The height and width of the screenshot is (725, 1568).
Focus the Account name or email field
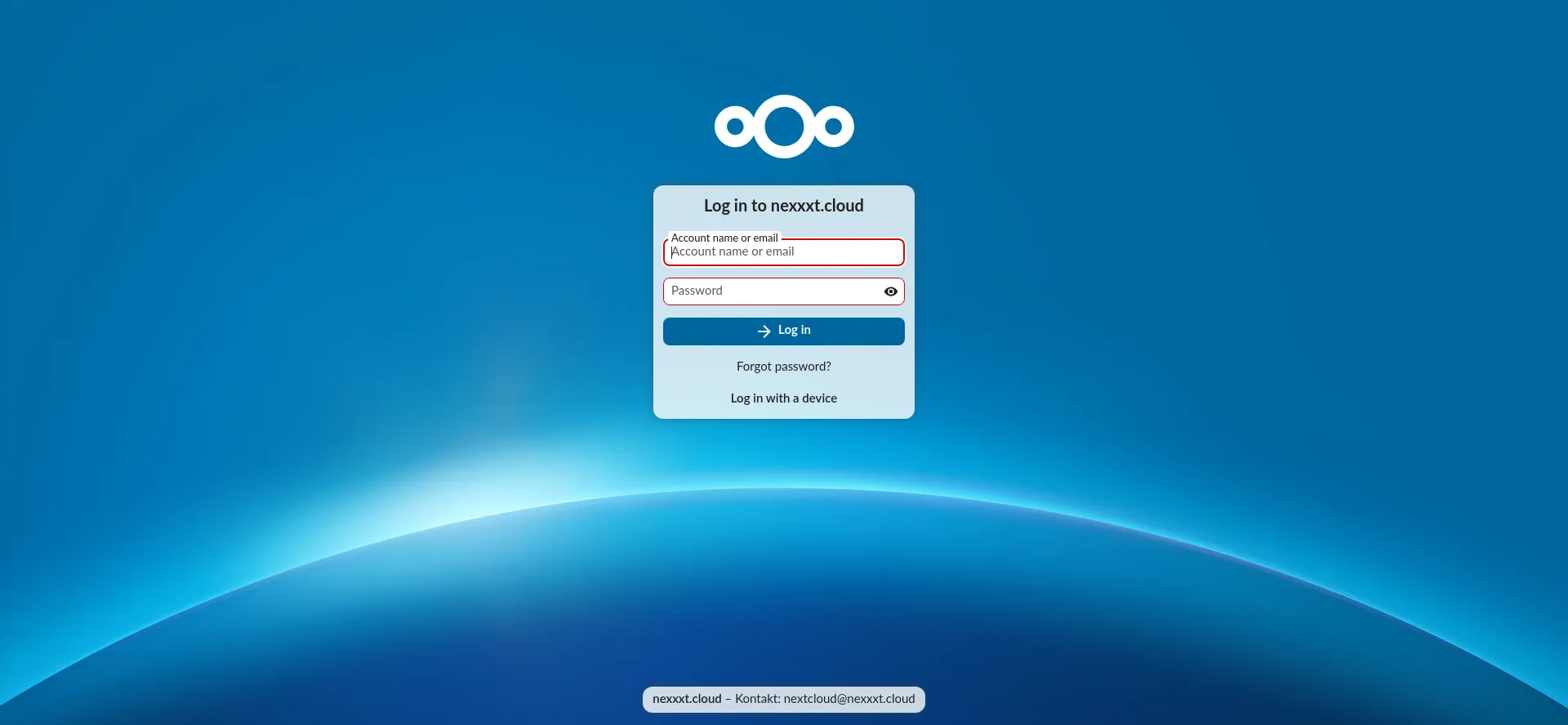(x=784, y=252)
